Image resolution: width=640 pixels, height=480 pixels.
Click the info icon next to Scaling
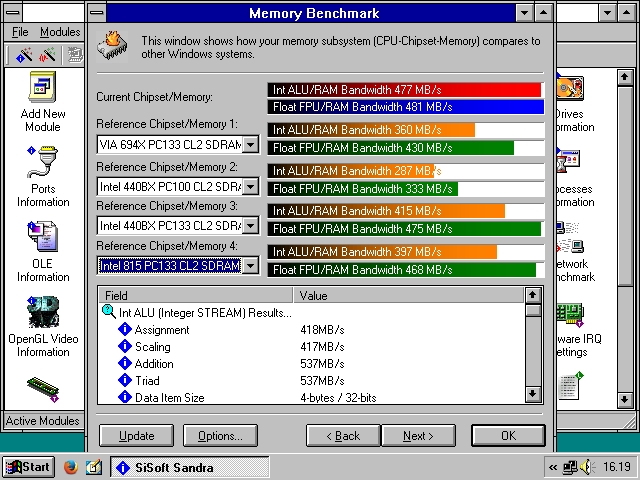click(124, 346)
